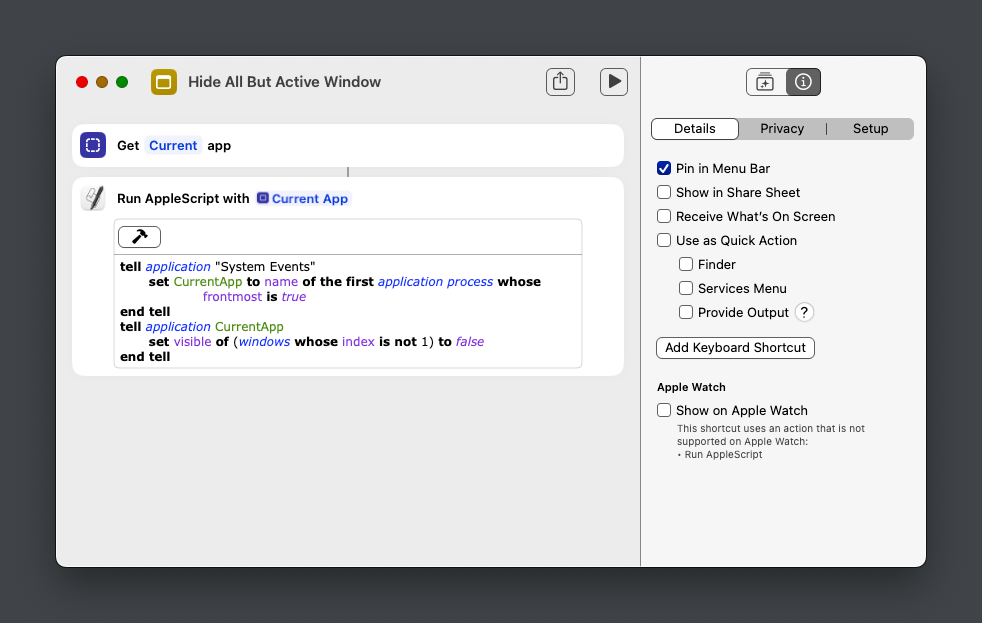Switch to the Privacy tab
The width and height of the screenshot is (982, 623).
pyautogui.click(x=781, y=129)
